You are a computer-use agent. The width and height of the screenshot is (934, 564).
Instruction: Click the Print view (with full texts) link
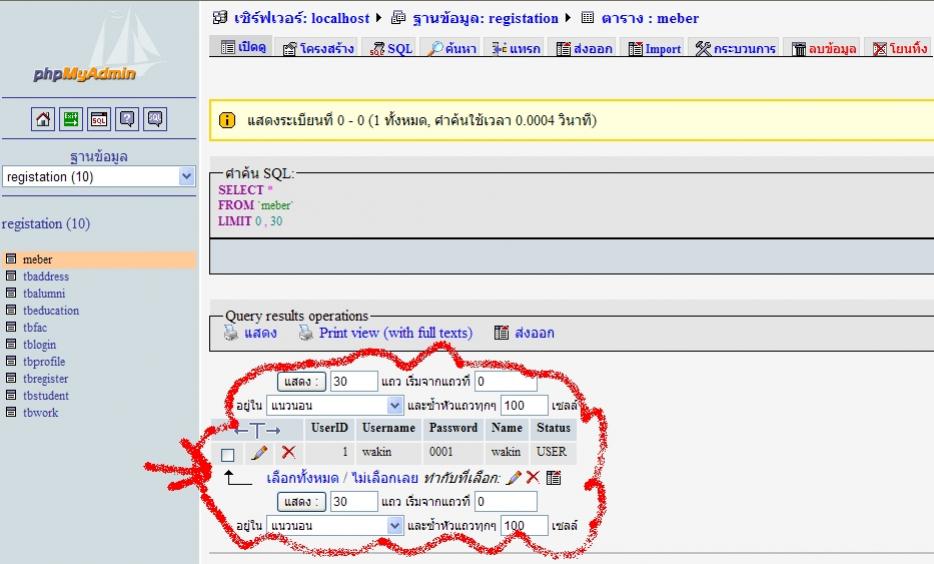pos(396,332)
